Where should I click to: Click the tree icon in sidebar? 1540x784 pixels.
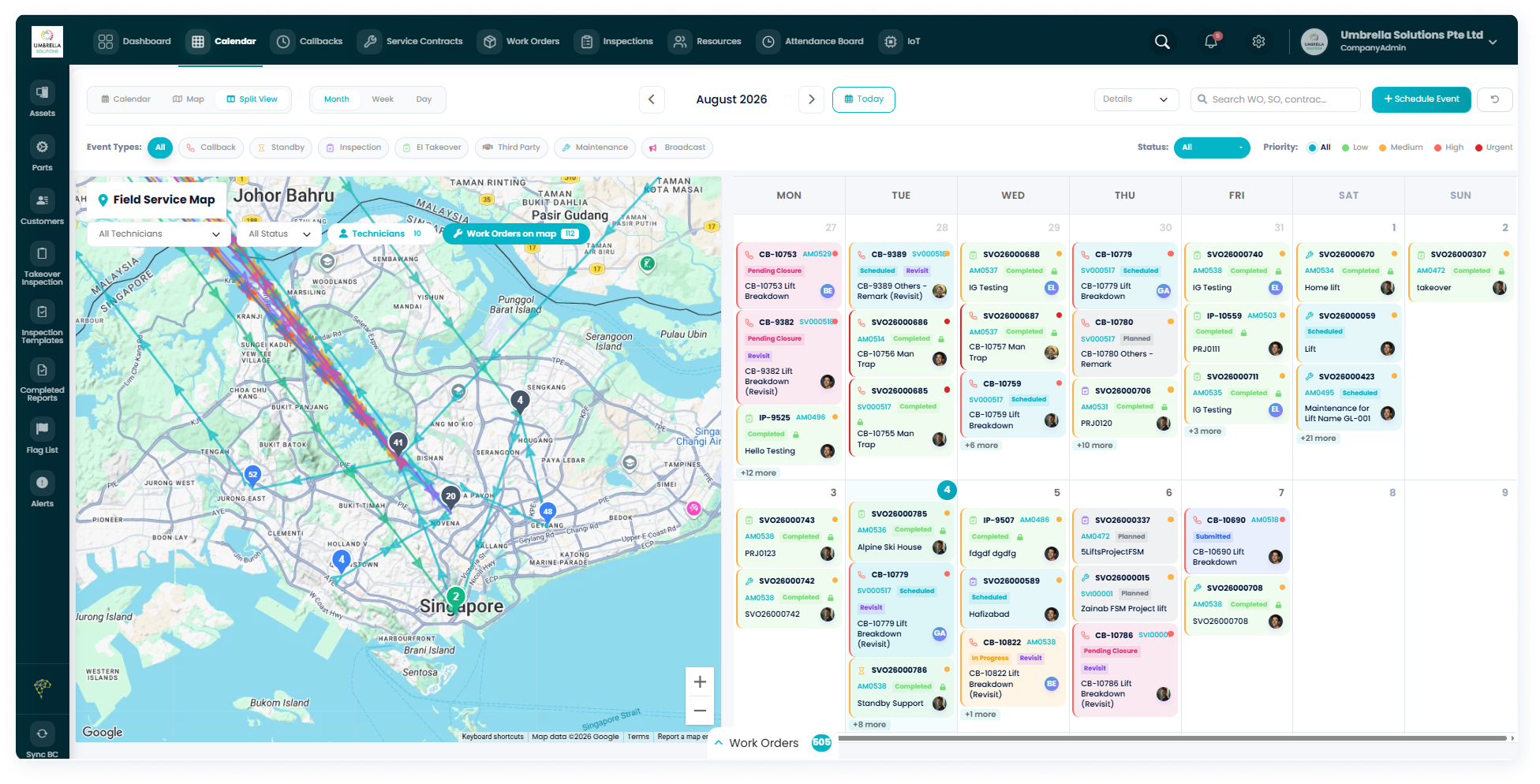click(x=42, y=688)
